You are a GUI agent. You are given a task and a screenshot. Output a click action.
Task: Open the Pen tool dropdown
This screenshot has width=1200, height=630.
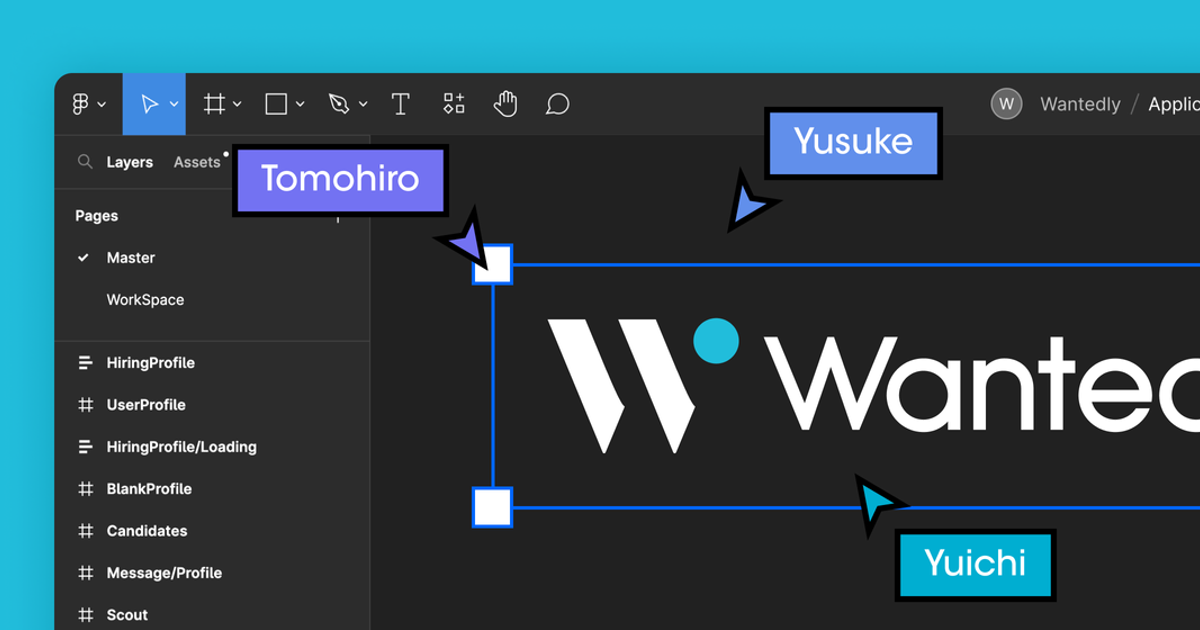[363, 103]
